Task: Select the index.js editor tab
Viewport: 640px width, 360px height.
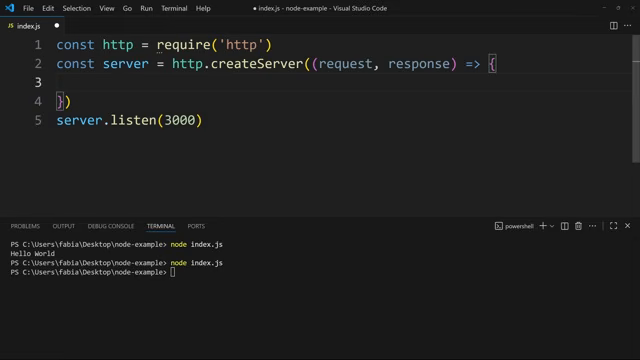Action: pyautogui.click(x=32, y=26)
